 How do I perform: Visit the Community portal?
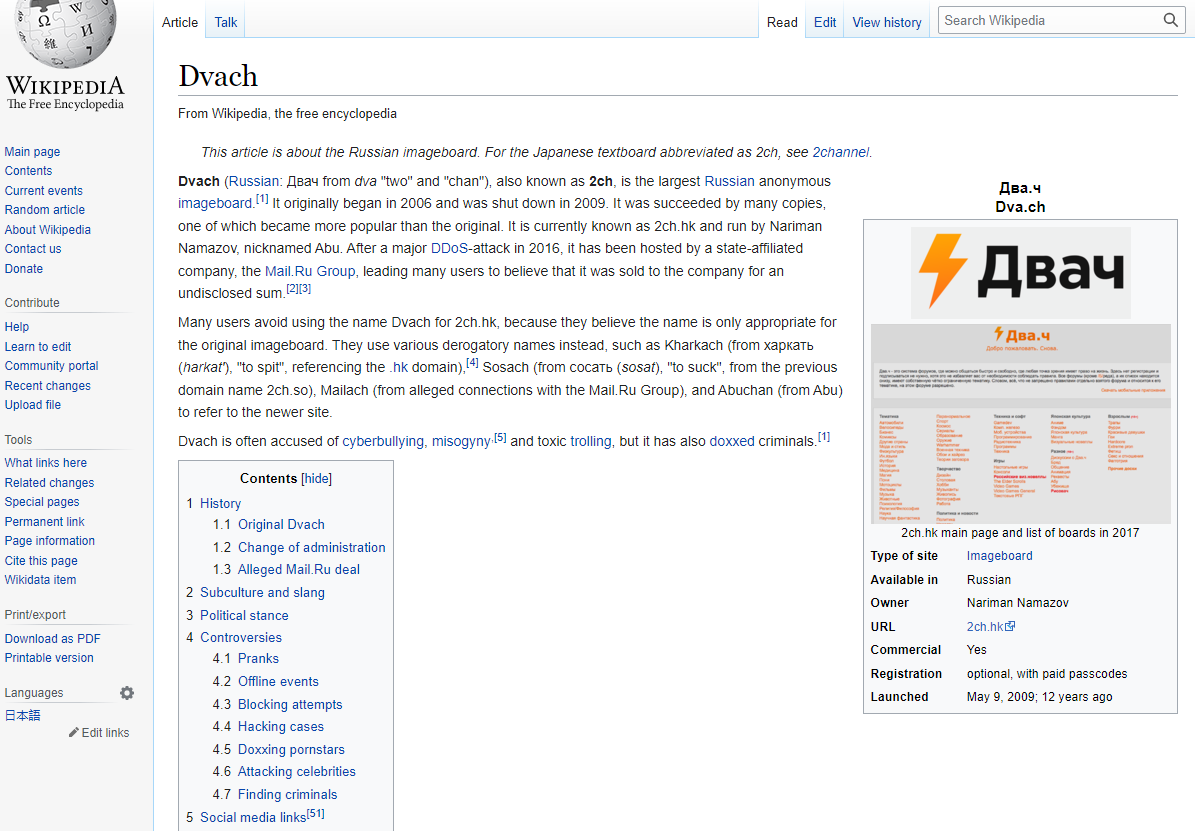(x=51, y=366)
